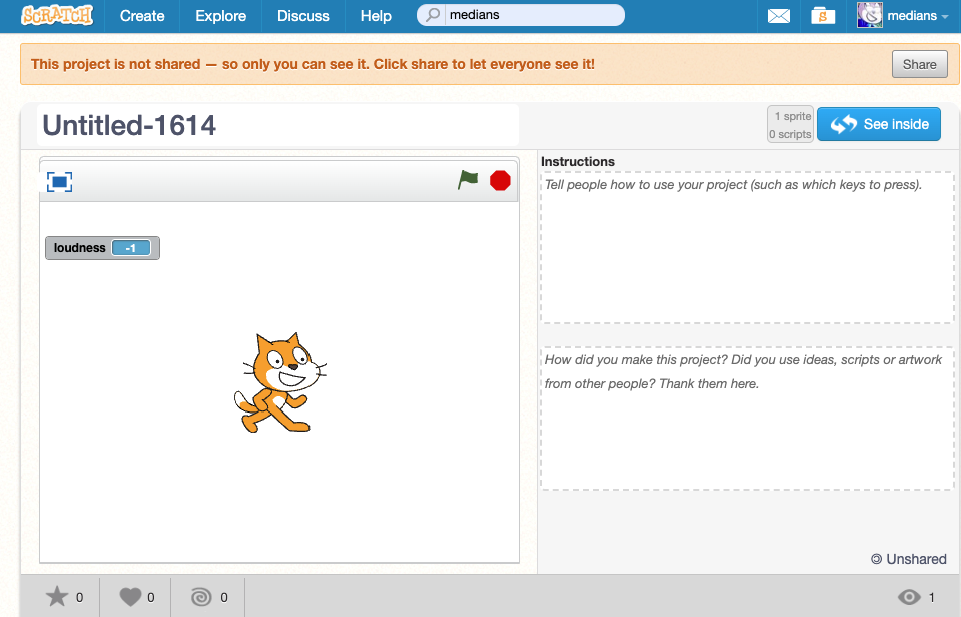The image size is (961, 617).
Task: Click into the Instructions text box
Action: point(747,248)
